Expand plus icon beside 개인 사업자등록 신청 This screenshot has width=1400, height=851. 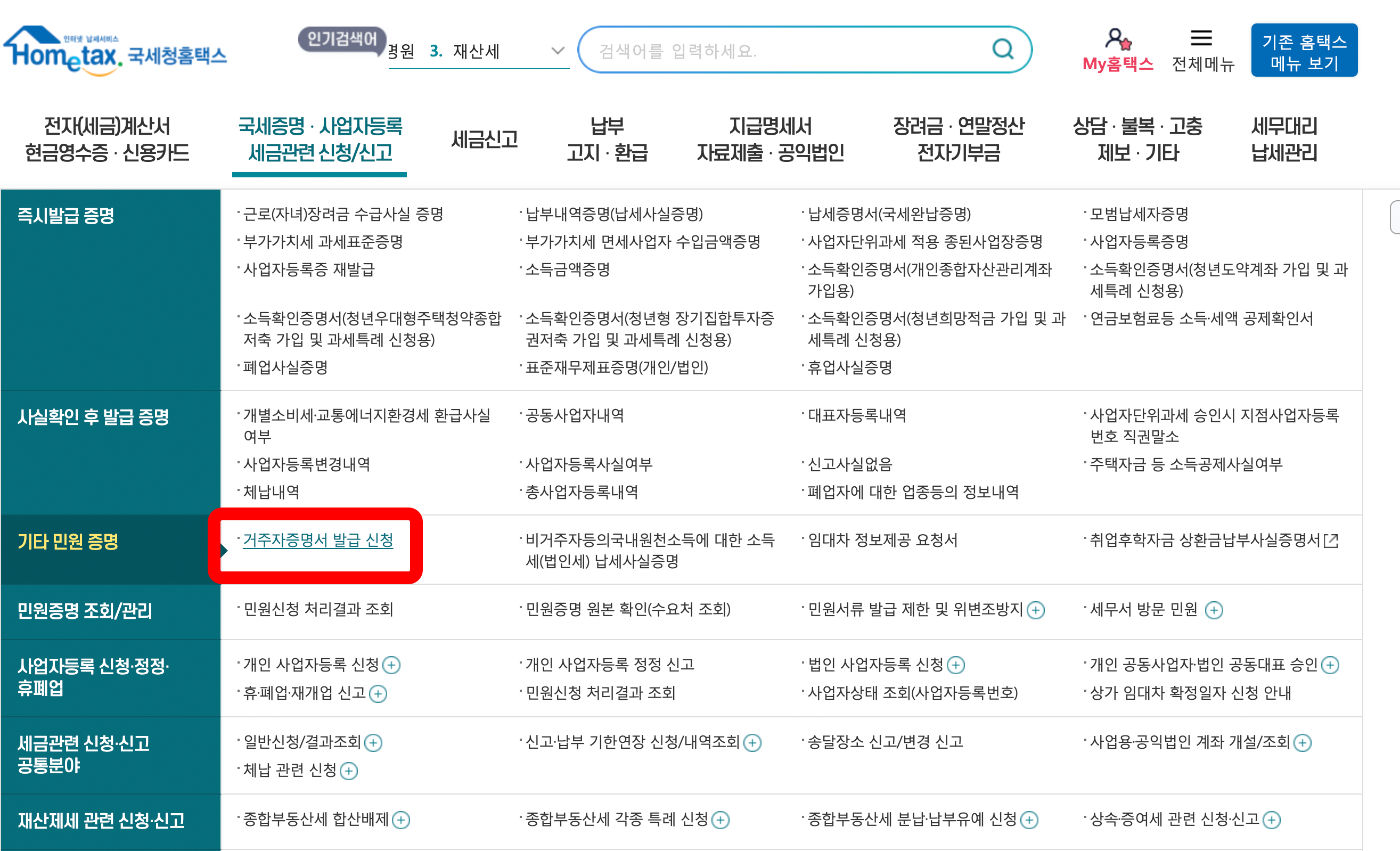pyautogui.click(x=391, y=665)
